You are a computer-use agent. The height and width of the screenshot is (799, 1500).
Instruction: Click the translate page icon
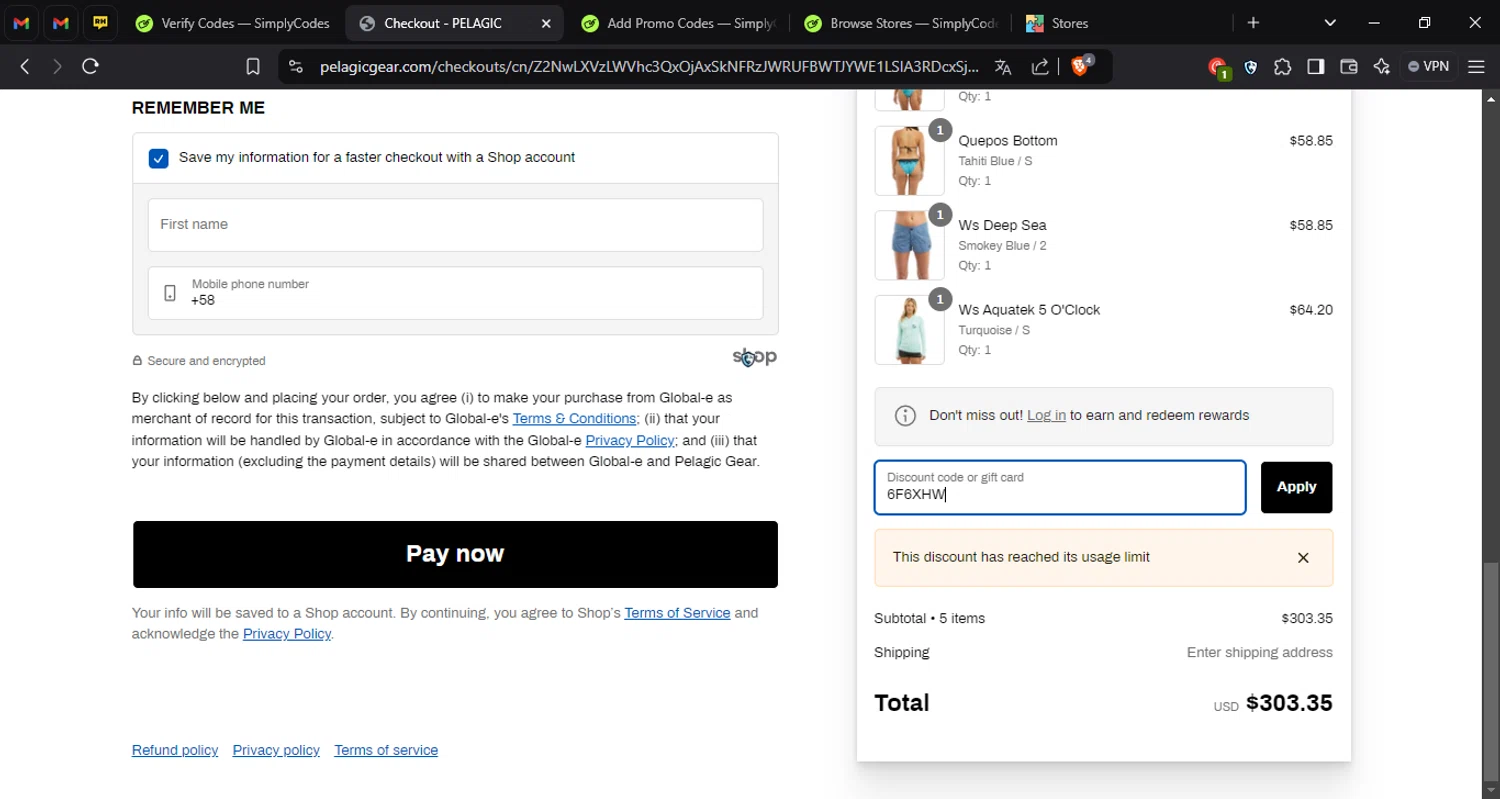(x=1003, y=67)
